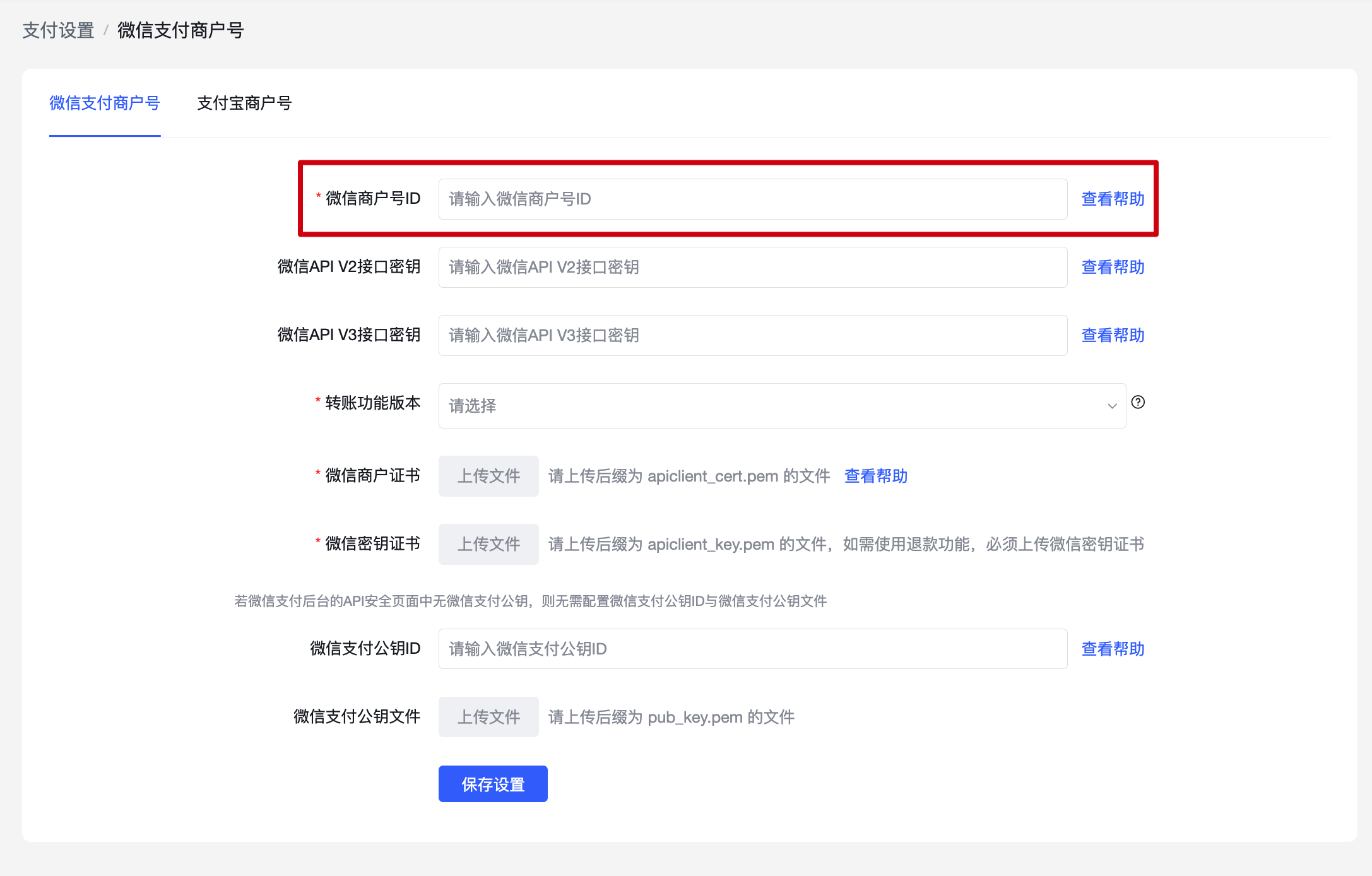
Task: Click the pub_key.pem upload hint text
Action: (671, 717)
